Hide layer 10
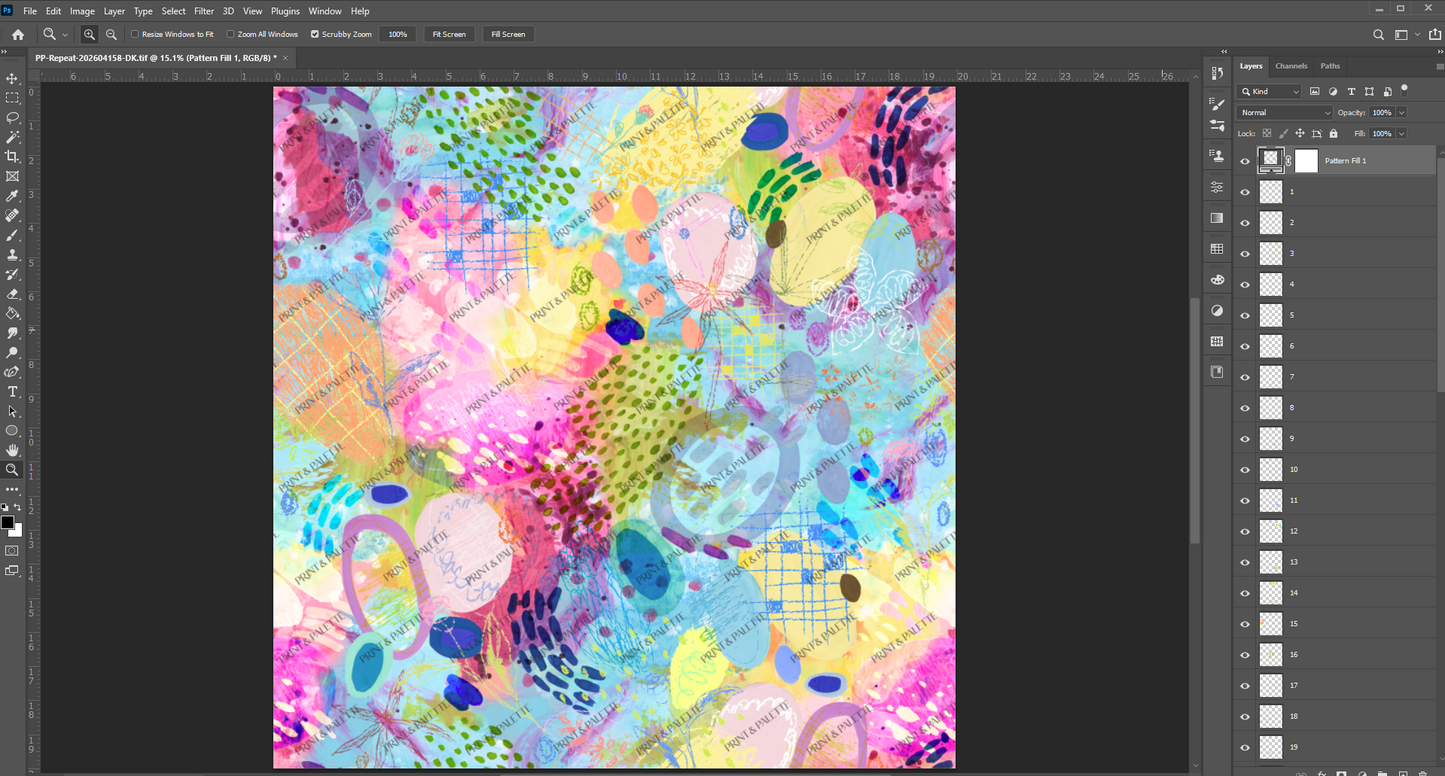This screenshot has height=776, width=1445. point(1245,469)
